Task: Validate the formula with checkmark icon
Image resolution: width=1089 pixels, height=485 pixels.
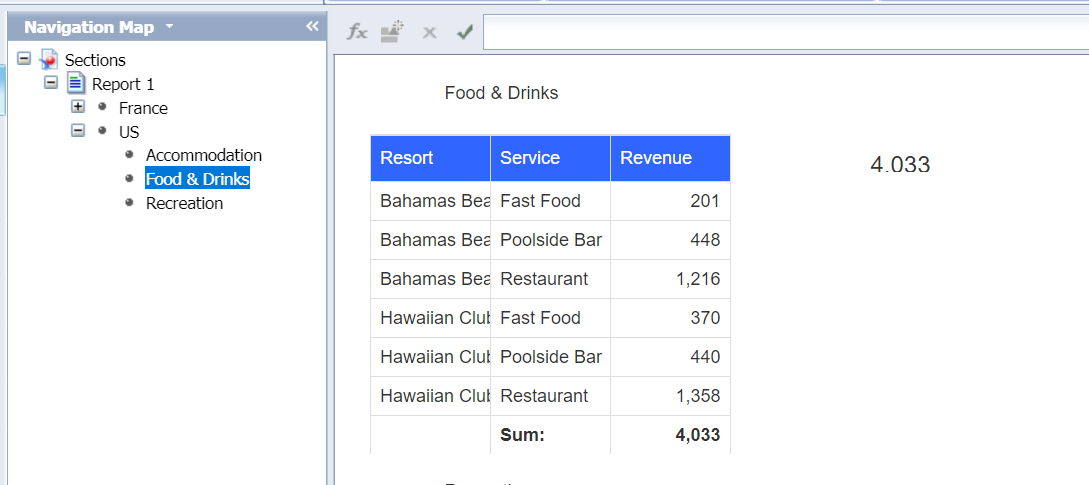Action: tap(464, 32)
